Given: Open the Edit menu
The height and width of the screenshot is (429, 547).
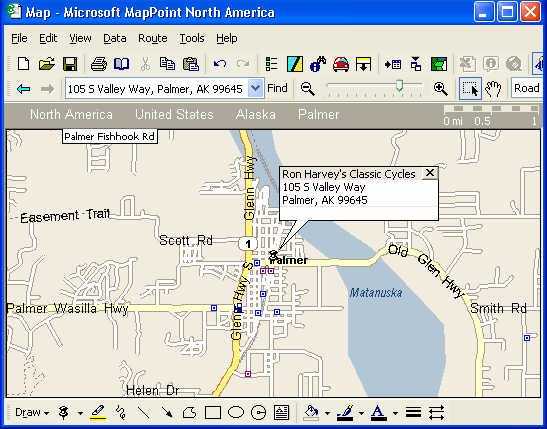Looking at the screenshot, I should 48,38.
